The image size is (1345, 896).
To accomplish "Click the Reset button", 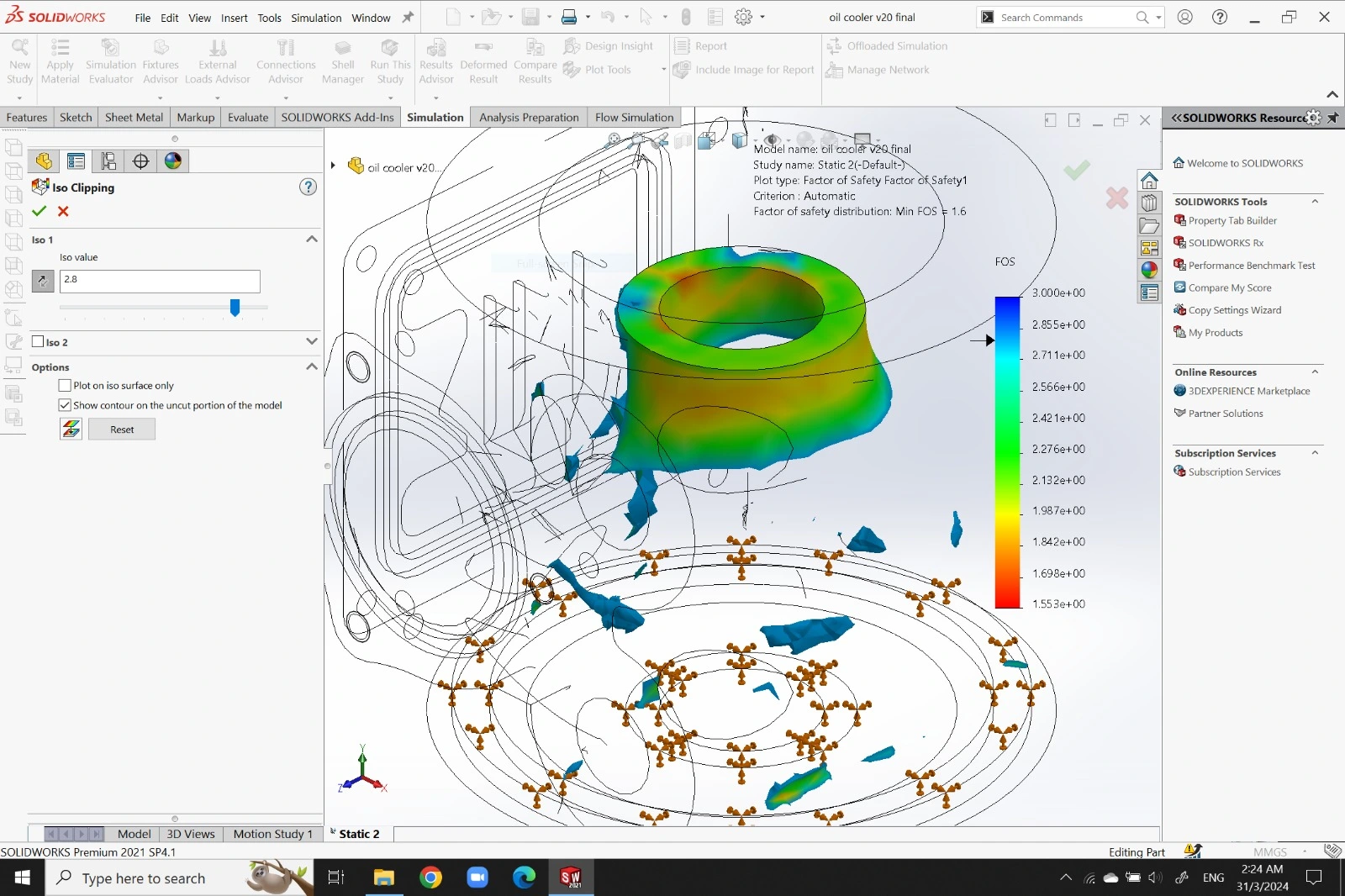I will [x=122, y=430].
